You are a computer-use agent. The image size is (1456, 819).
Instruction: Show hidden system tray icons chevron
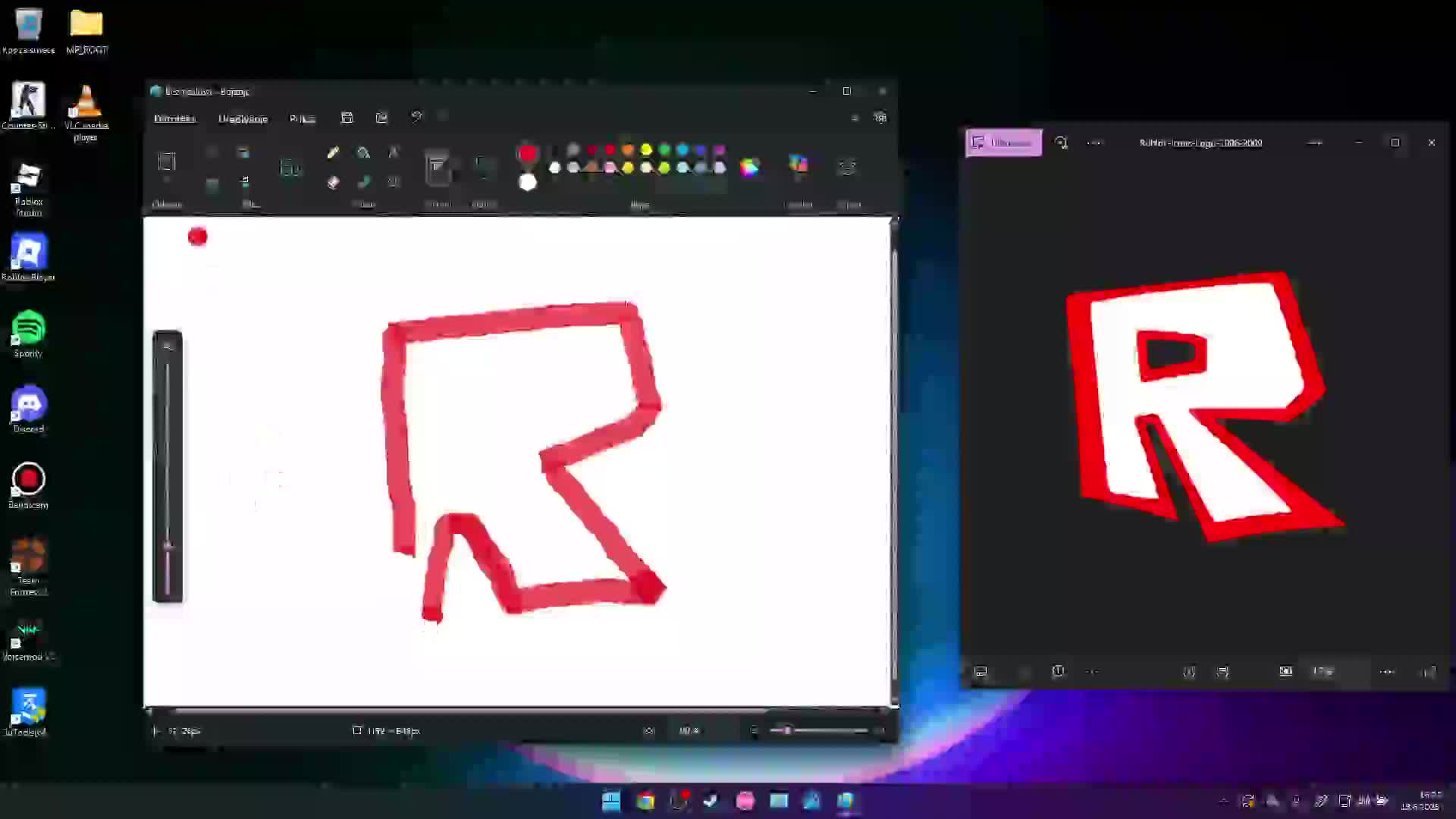point(1223,800)
